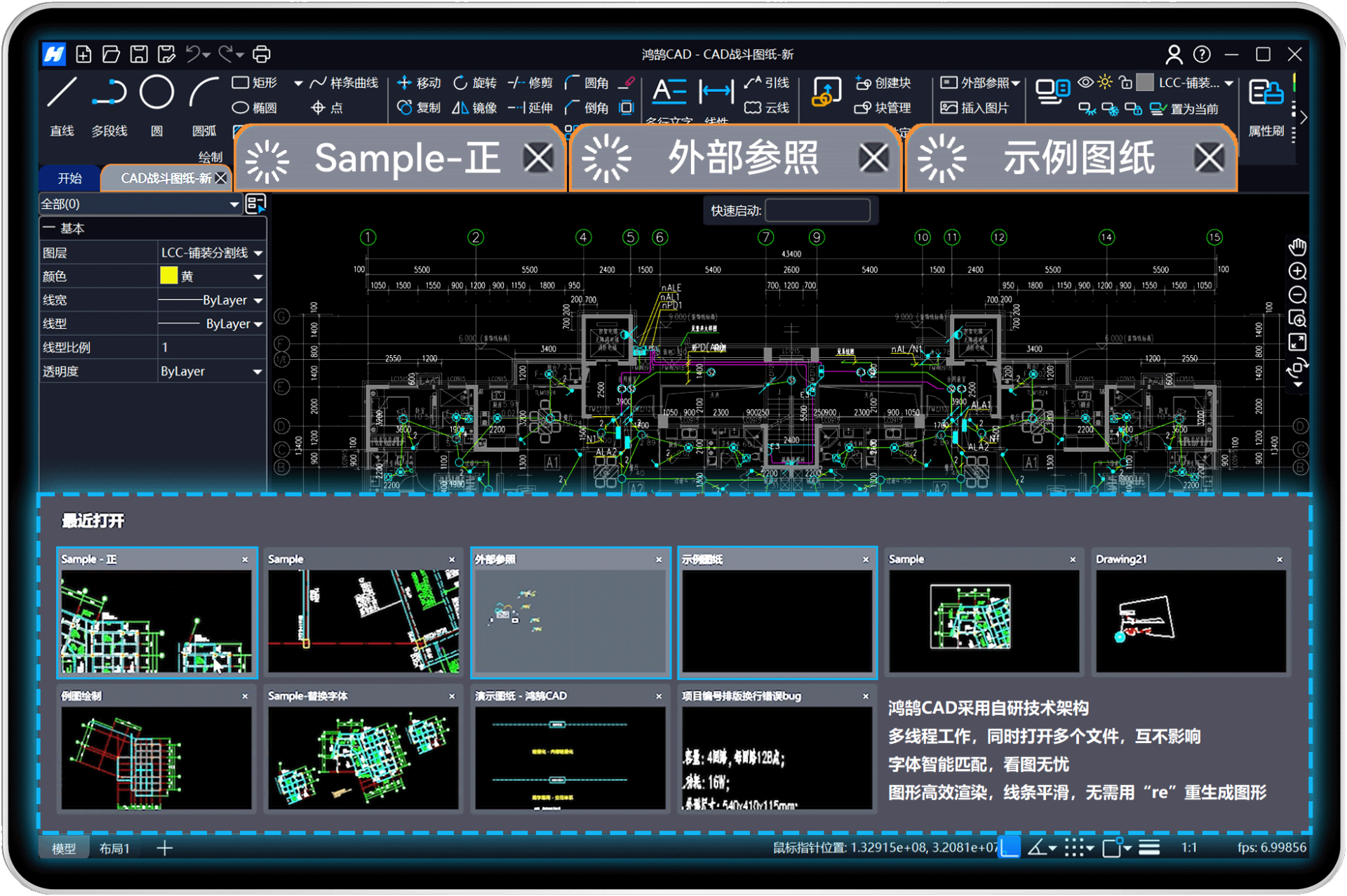Open an existing drawing file
This screenshot has width=1347, height=896.
pyautogui.click(x=111, y=54)
